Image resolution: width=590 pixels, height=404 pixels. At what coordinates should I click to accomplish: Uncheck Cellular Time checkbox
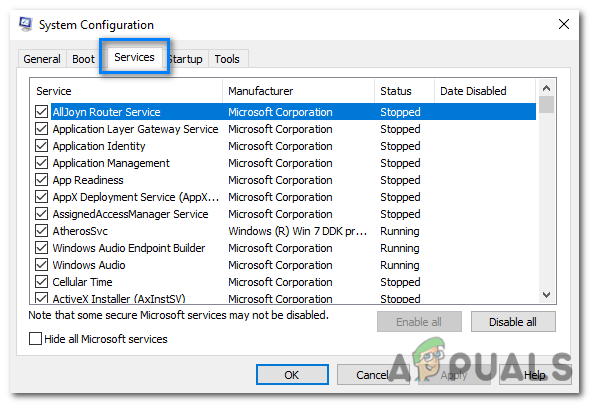point(41,282)
